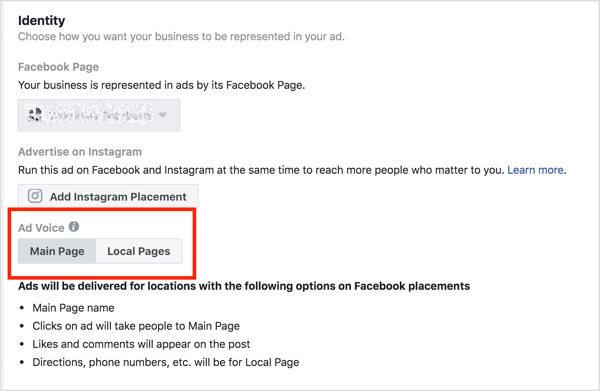Click the Add Instagram Placement button label
600x391 pixels.
pyautogui.click(x=118, y=197)
